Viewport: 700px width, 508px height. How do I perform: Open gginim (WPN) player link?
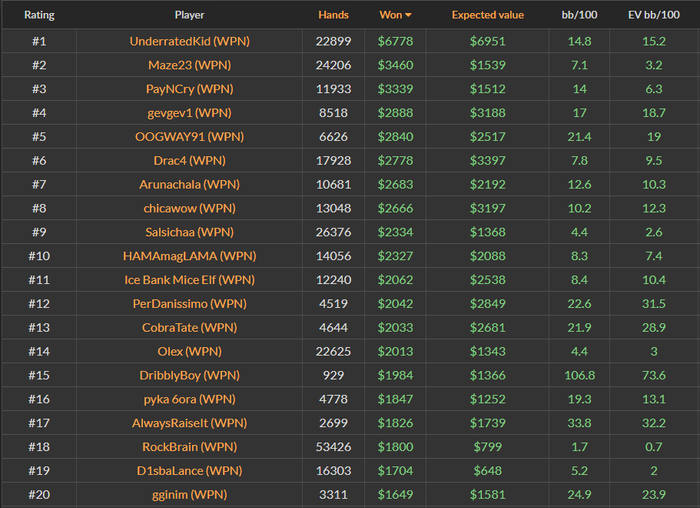[189, 495]
